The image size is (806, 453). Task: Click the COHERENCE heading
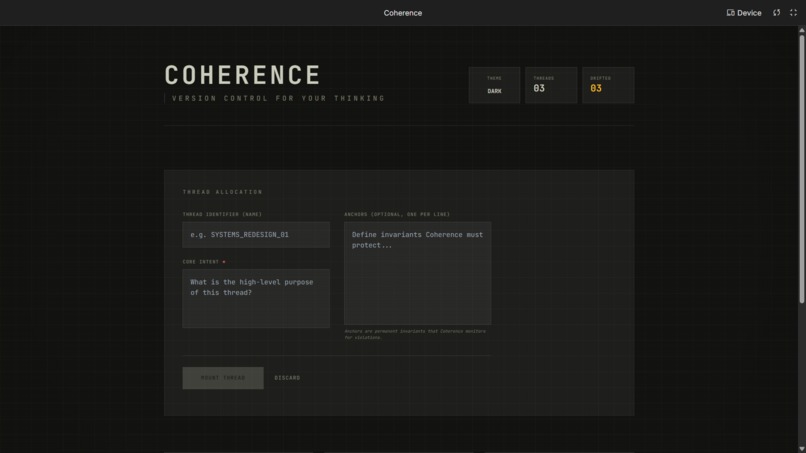tap(243, 75)
